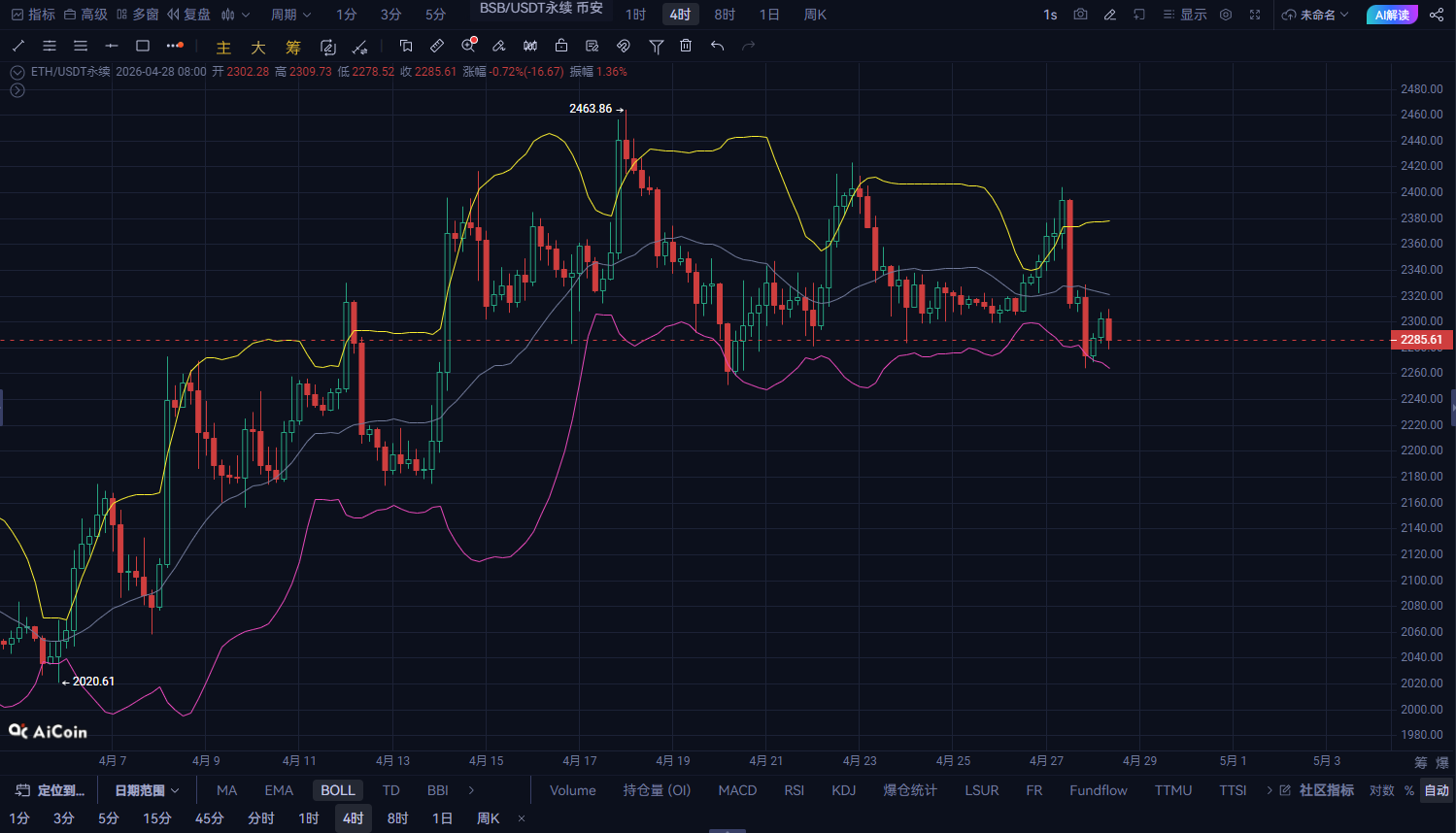Viewport: 1456px width, 833px height.
Task: Open the 未命名 layout dropdown
Action: pyautogui.click(x=1315, y=15)
